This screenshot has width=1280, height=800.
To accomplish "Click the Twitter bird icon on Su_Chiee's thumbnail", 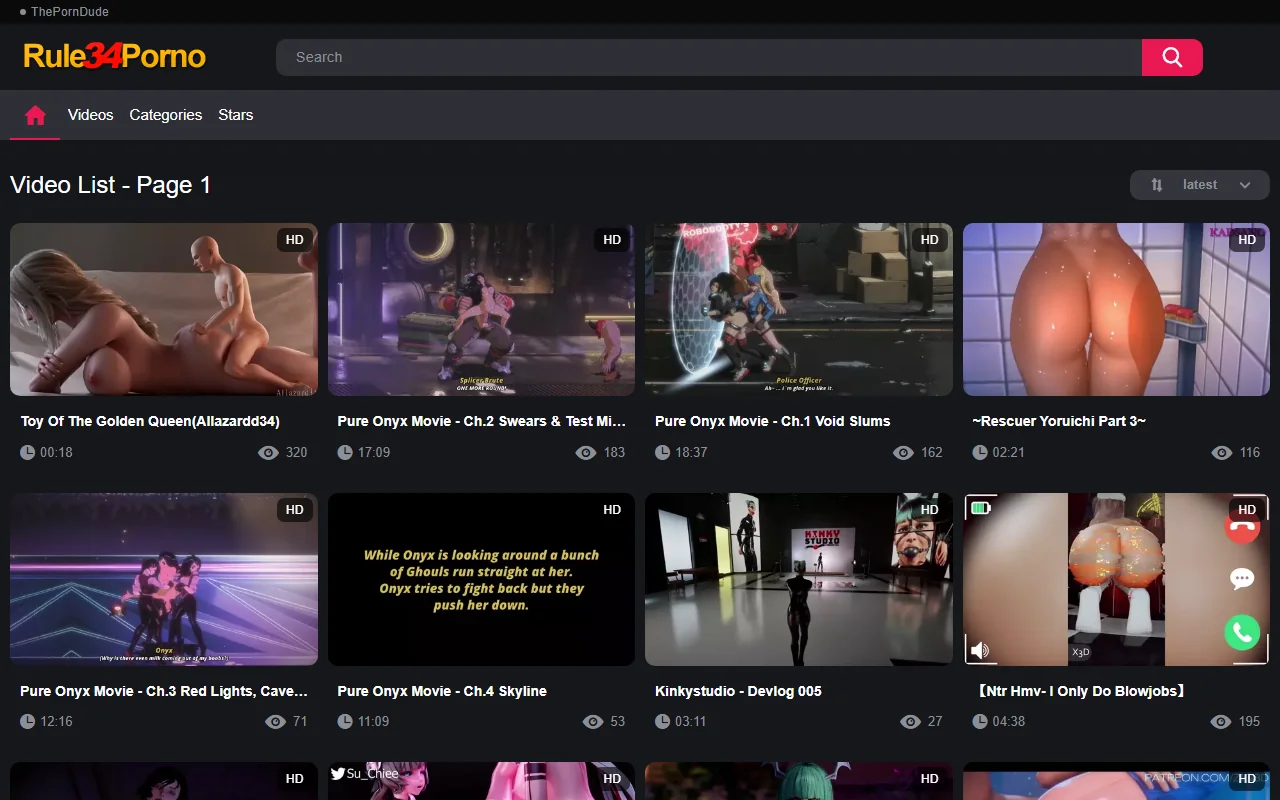I will tap(338, 772).
